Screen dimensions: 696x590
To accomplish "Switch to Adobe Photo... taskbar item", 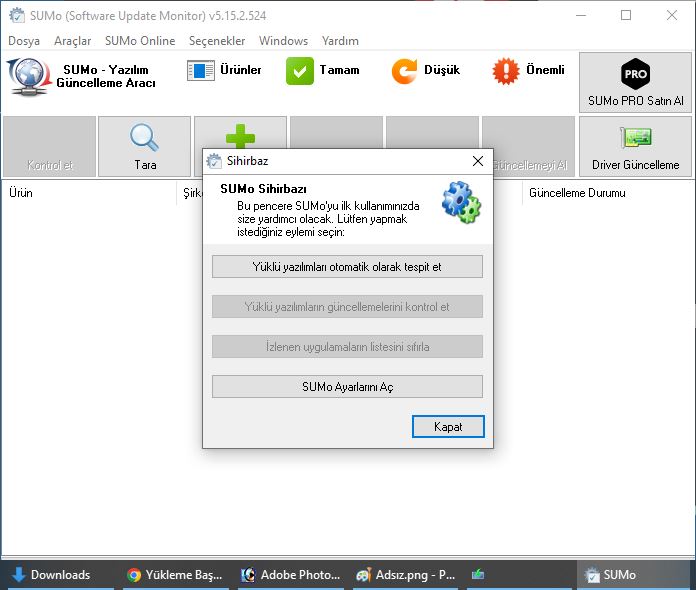I will click(291, 575).
